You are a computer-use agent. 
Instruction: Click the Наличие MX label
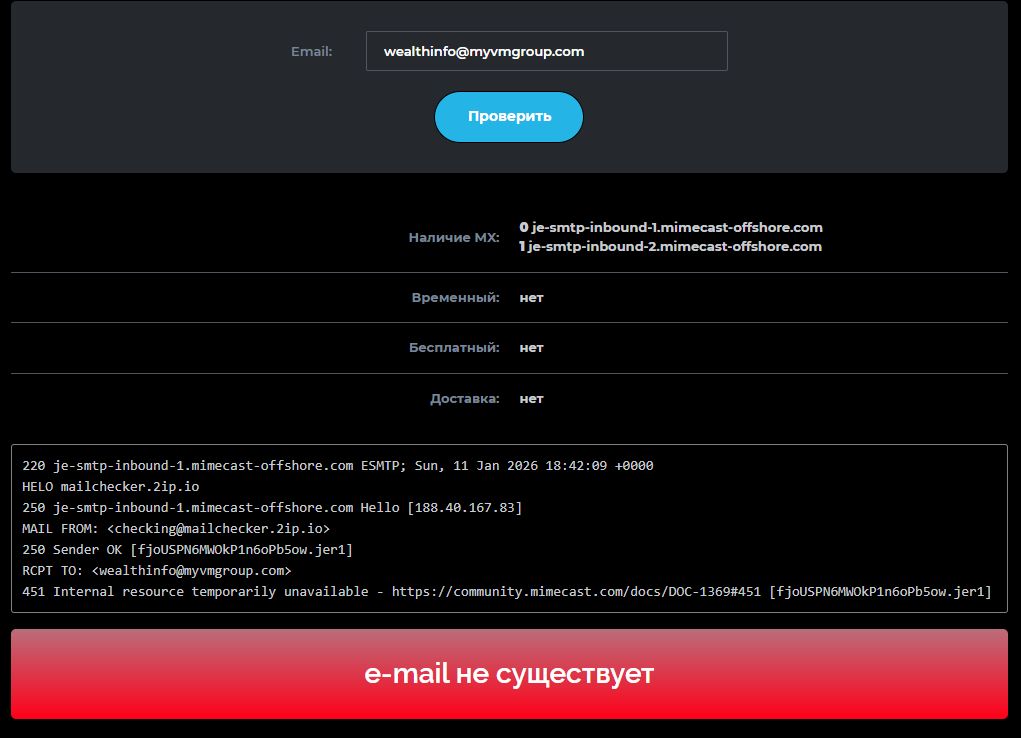click(453, 237)
